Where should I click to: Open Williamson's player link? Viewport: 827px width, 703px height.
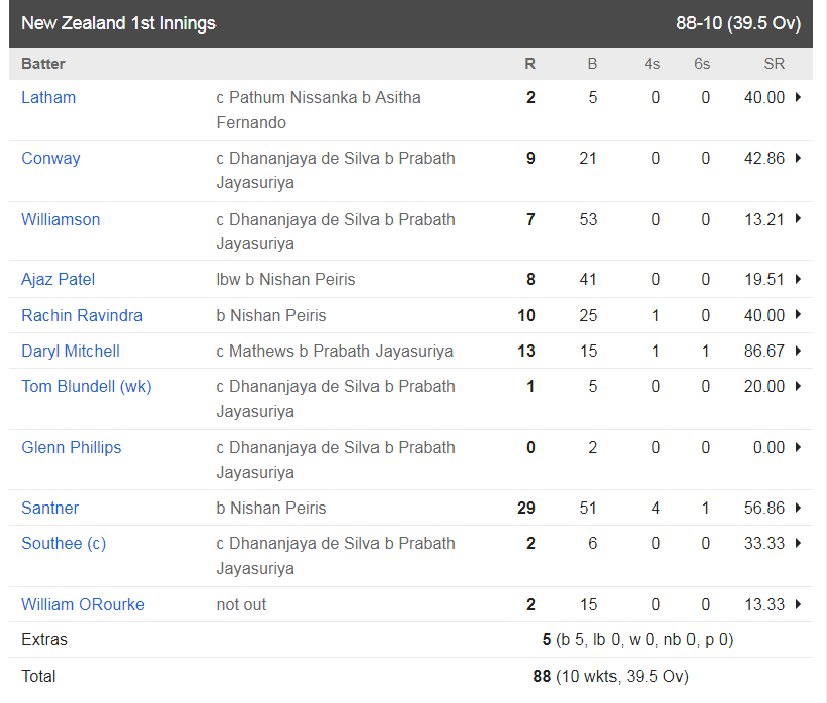[61, 219]
